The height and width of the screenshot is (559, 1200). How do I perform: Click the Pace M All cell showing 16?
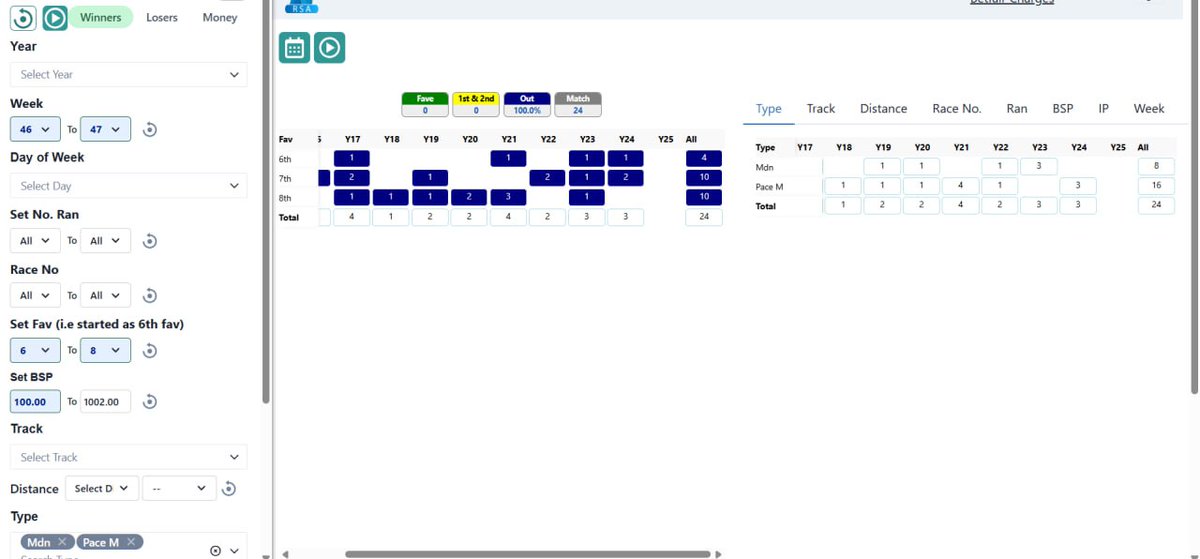tap(1156, 186)
